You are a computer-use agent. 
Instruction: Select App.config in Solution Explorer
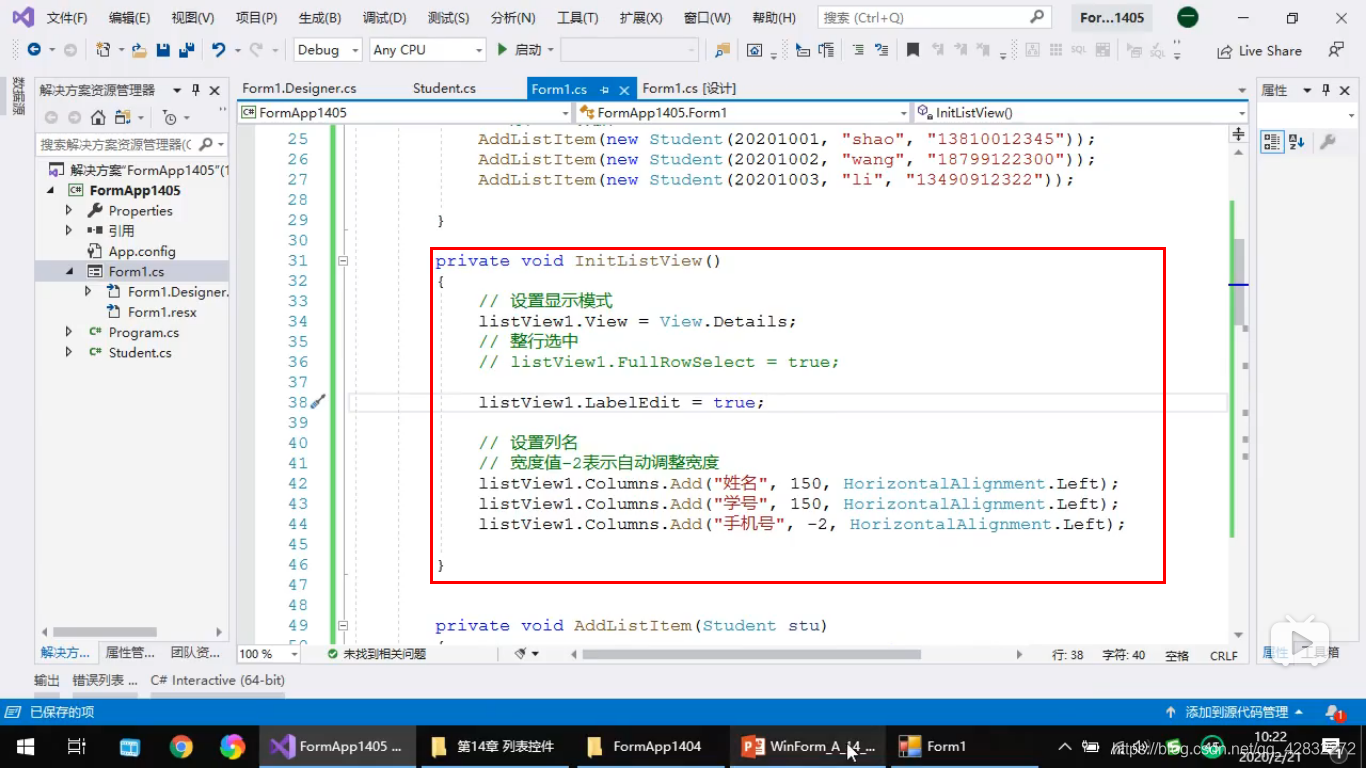(141, 251)
